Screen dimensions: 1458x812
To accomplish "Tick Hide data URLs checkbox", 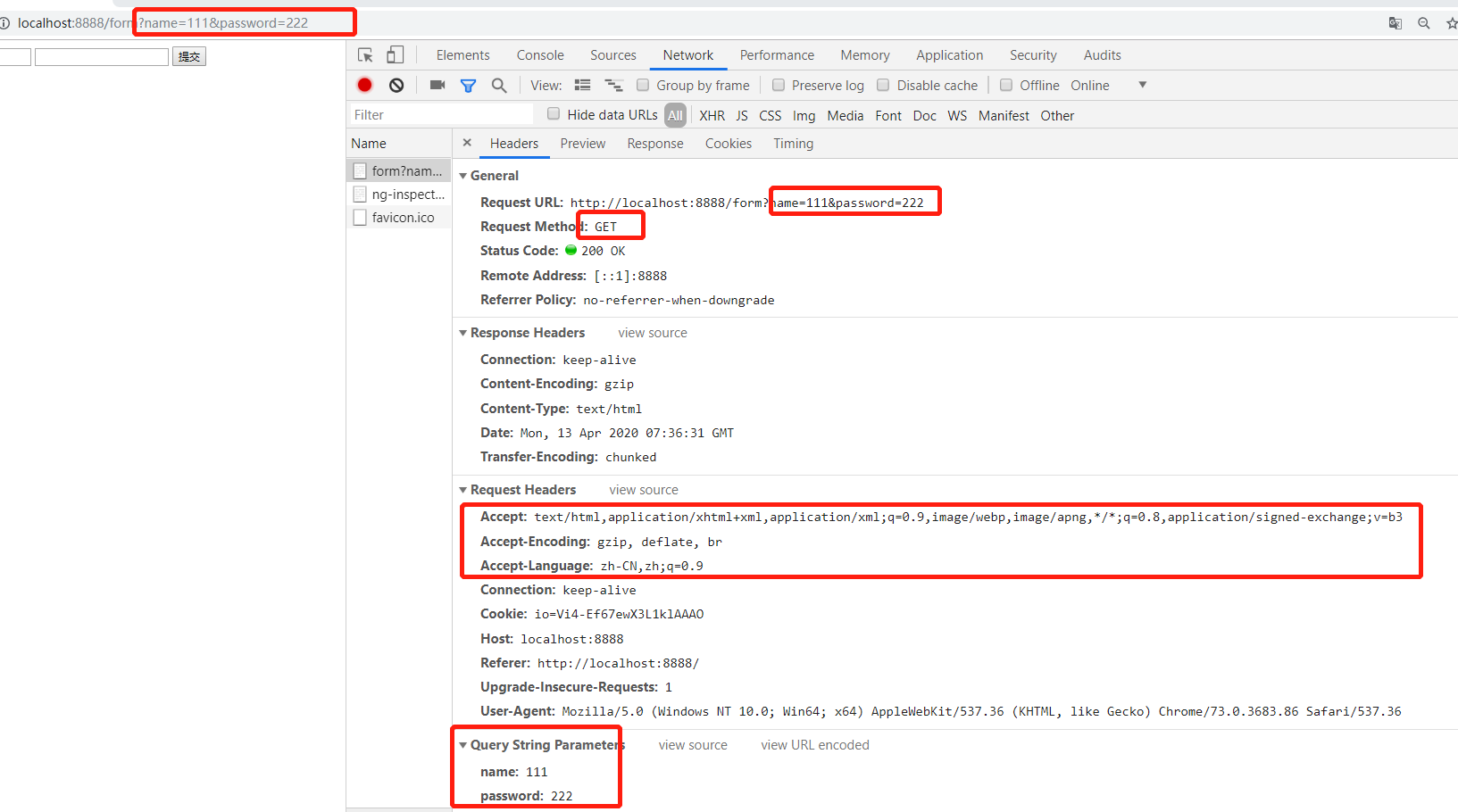I will point(554,113).
